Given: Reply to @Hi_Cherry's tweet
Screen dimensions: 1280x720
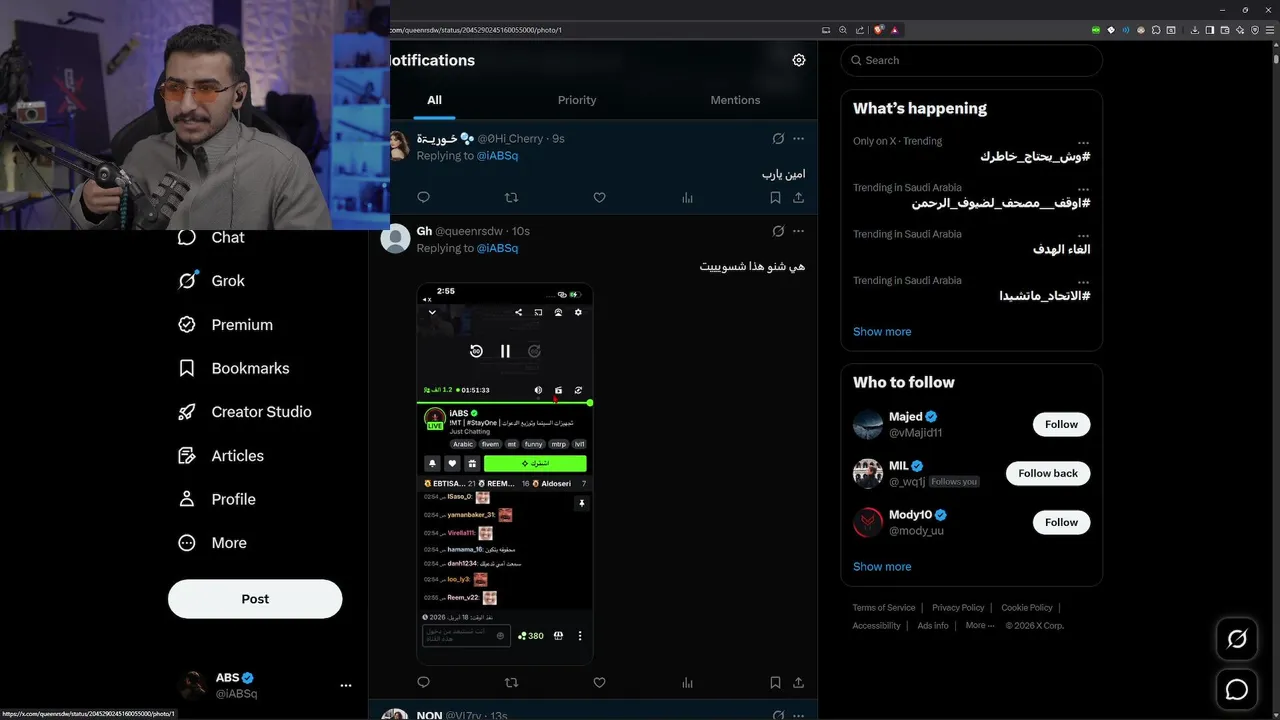Looking at the screenshot, I should click(423, 198).
